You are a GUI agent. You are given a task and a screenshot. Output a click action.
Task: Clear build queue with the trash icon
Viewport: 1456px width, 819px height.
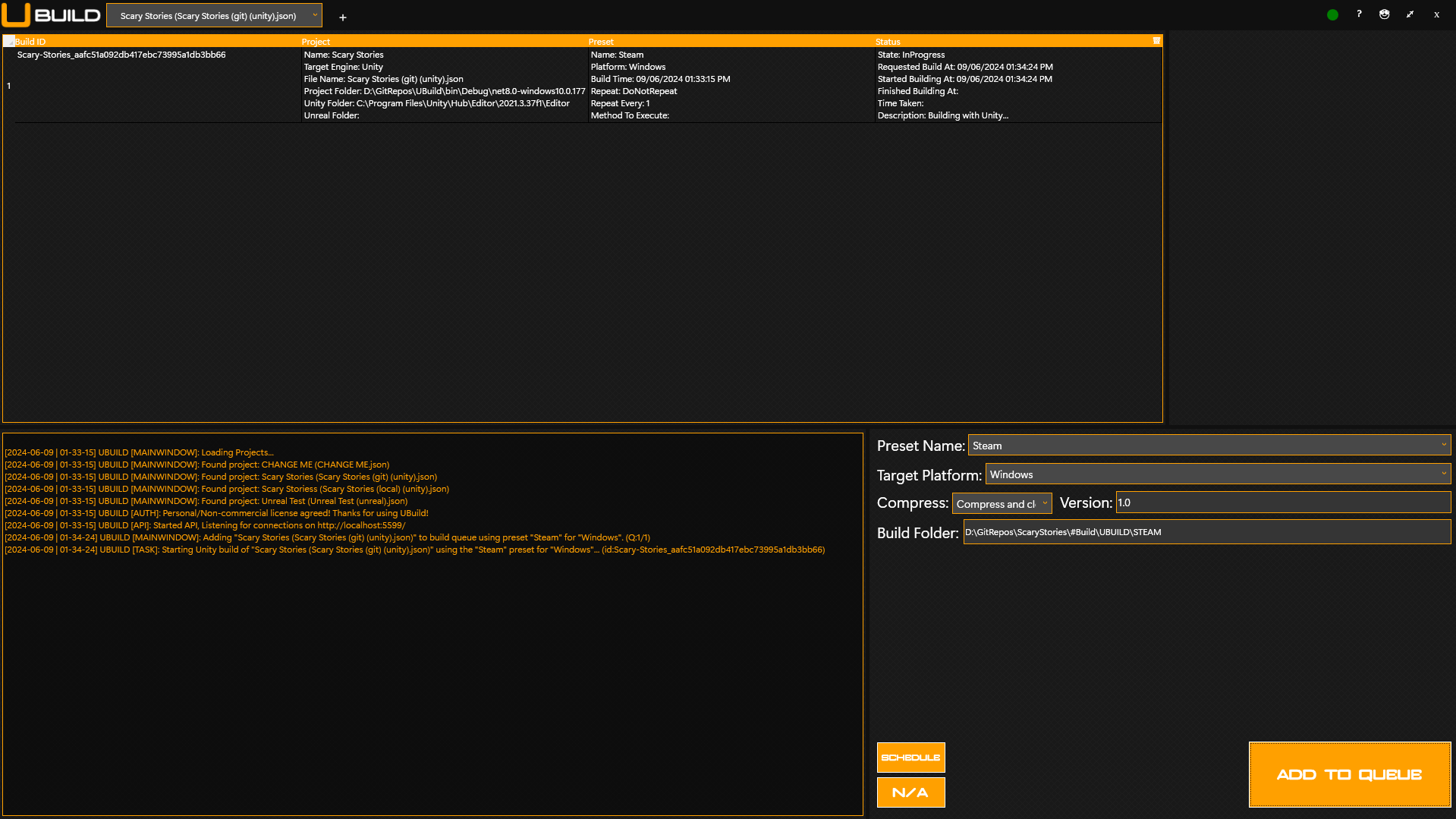(x=1156, y=41)
